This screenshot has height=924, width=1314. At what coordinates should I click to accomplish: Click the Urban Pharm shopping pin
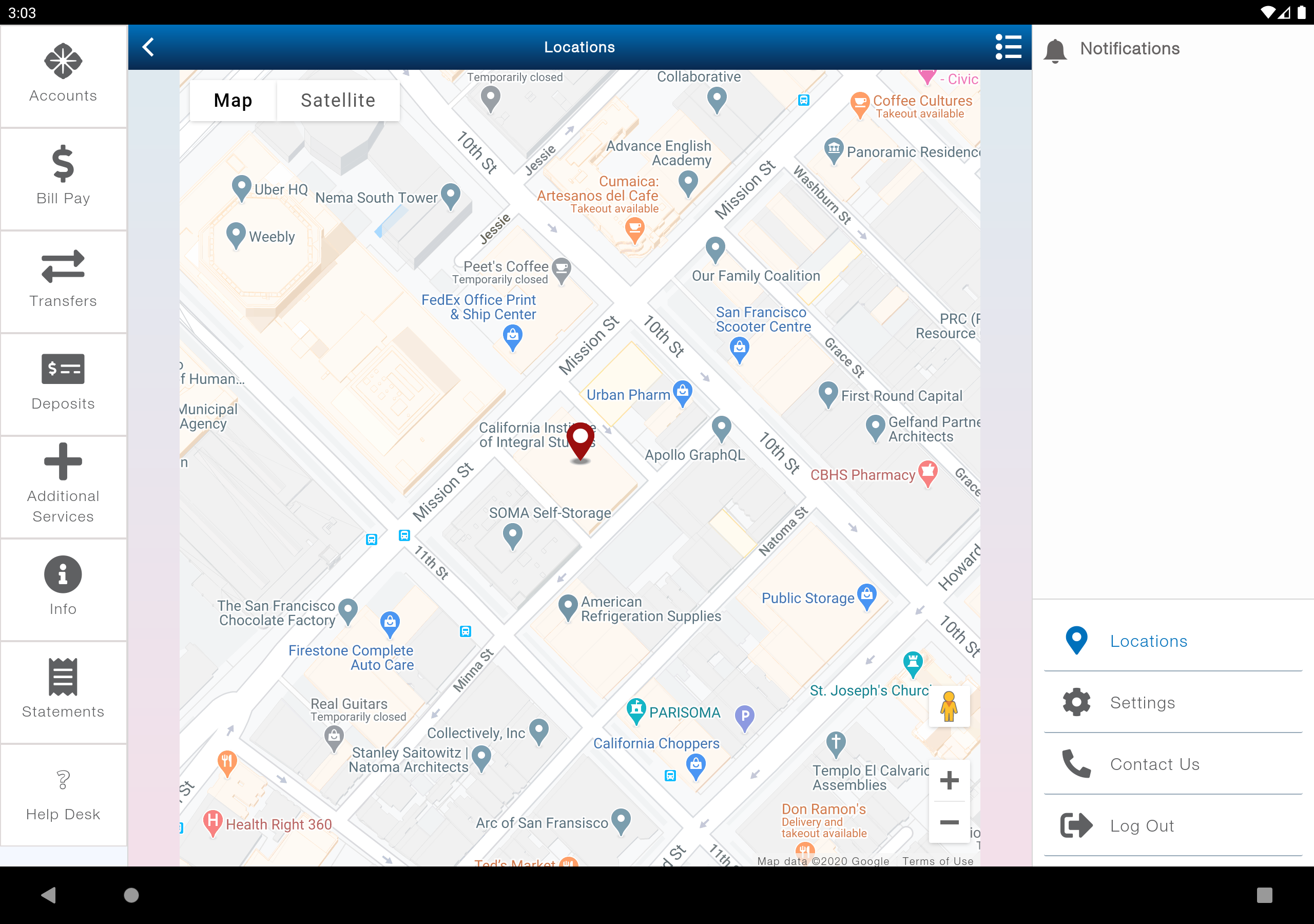[682, 393]
